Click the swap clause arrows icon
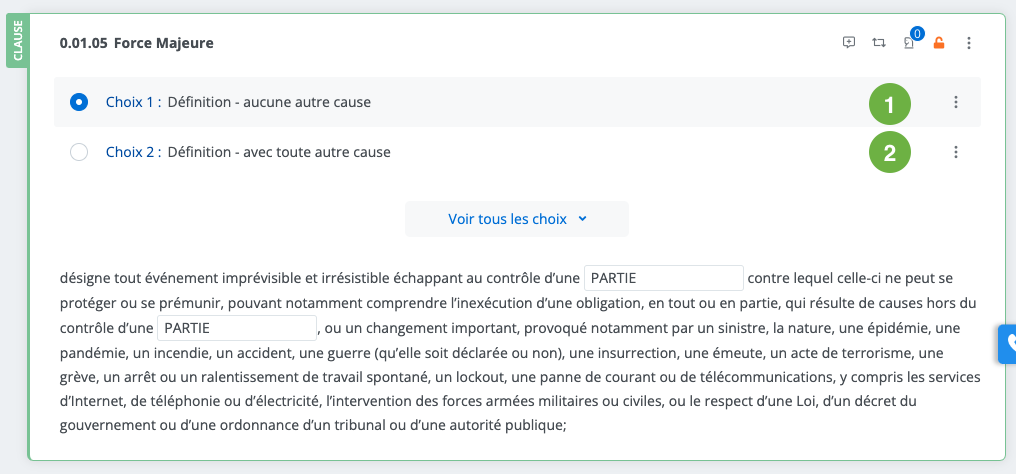 tap(878, 43)
